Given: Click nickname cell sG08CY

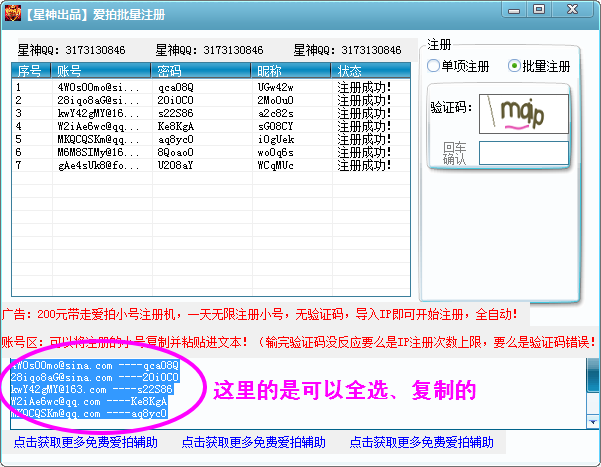Looking at the screenshot, I should [276, 127].
